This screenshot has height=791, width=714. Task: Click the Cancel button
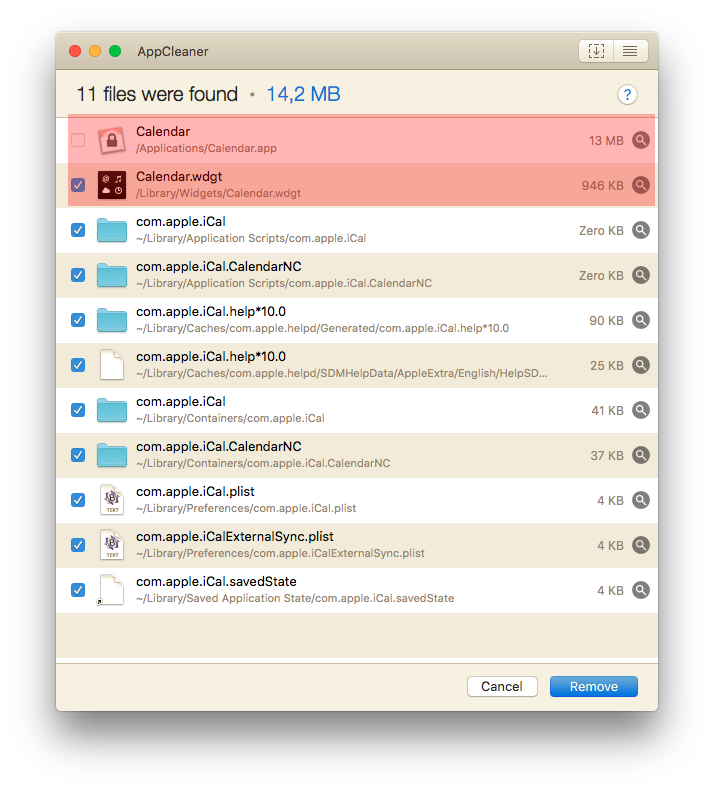(x=502, y=687)
